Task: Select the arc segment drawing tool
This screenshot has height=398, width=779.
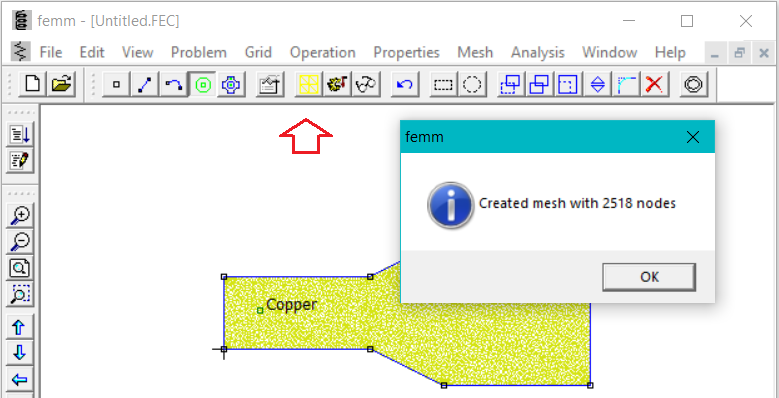Action: 173,84
